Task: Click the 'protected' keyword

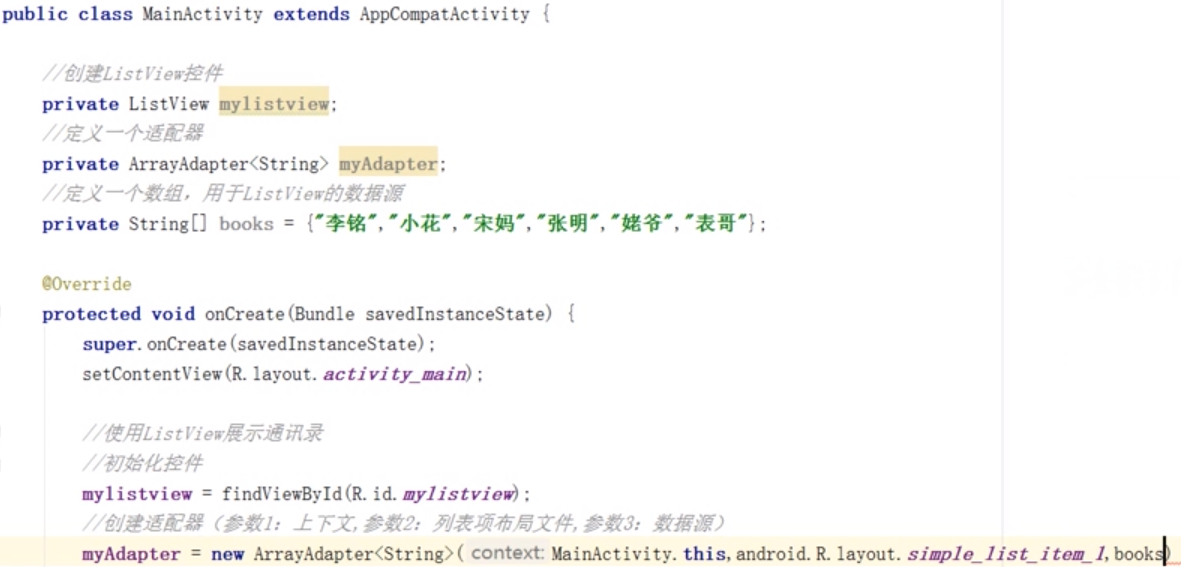Action: [x=91, y=315]
